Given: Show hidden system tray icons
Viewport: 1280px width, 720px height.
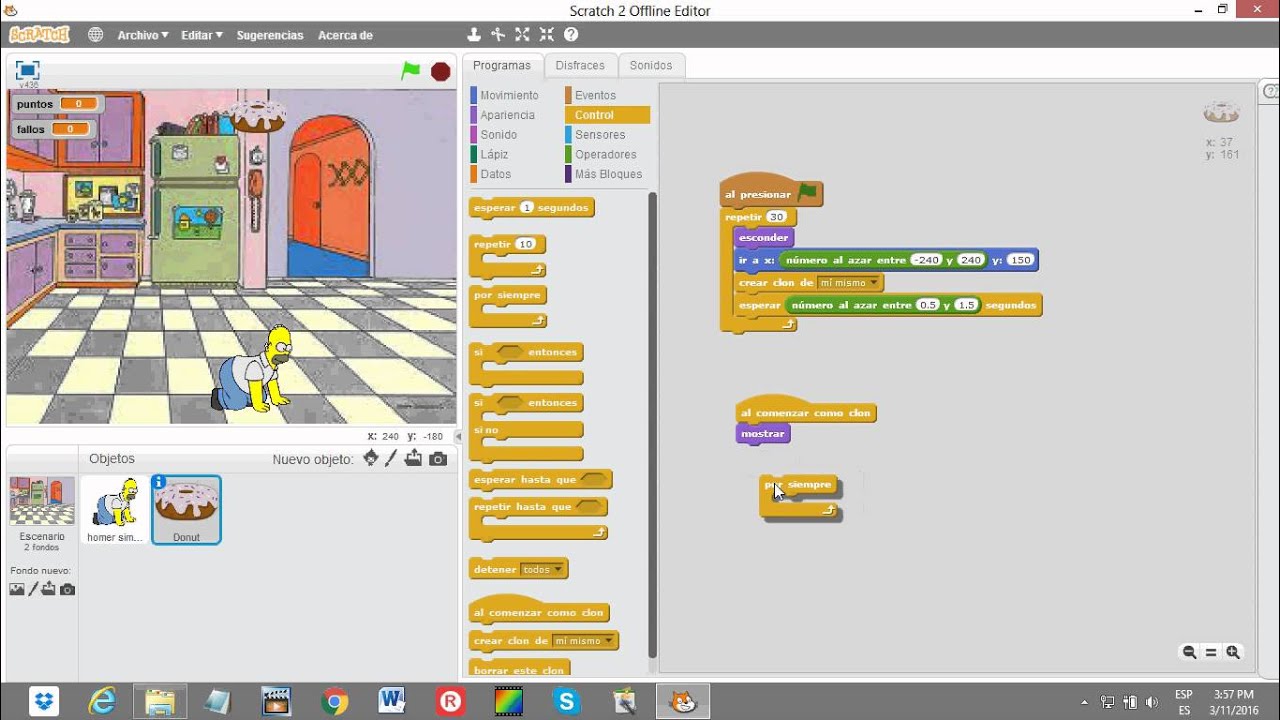Looking at the screenshot, I should (x=1085, y=702).
